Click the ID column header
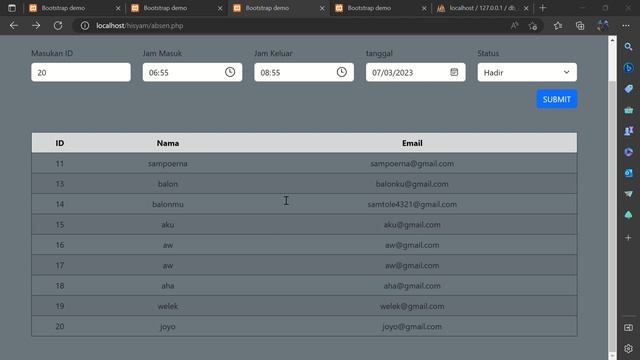Viewport: 640px width, 360px height. 60,143
